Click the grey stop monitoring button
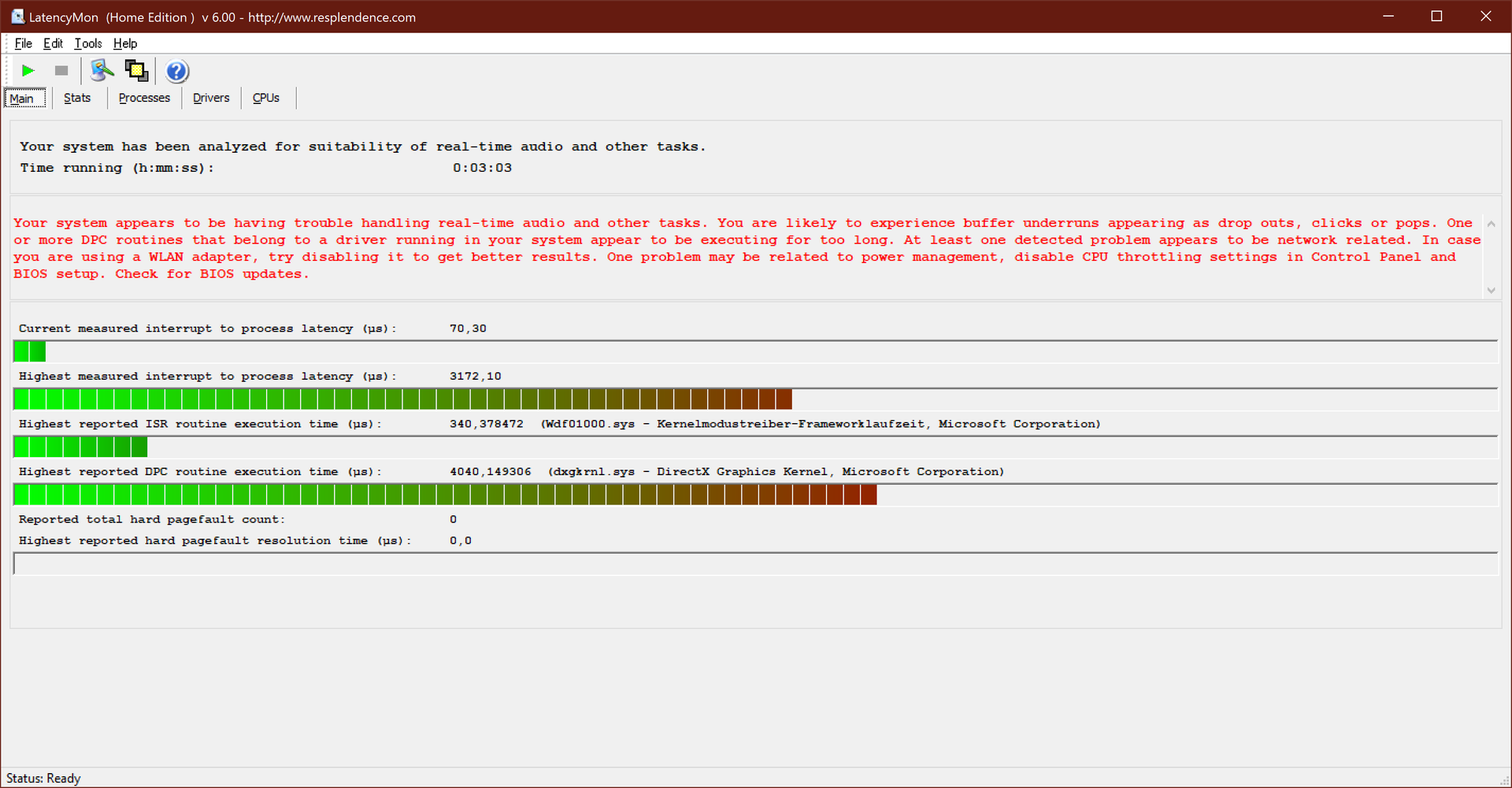This screenshot has height=788, width=1512. click(x=61, y=71)
